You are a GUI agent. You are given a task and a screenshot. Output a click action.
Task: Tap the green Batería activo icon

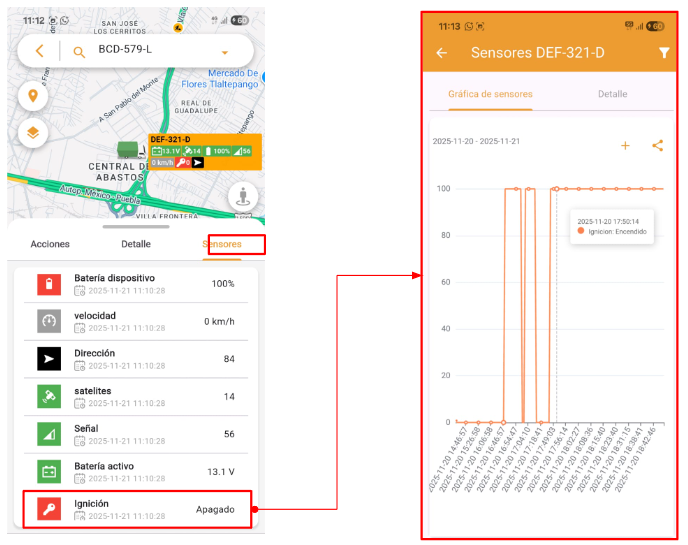(x=49, y=472)
